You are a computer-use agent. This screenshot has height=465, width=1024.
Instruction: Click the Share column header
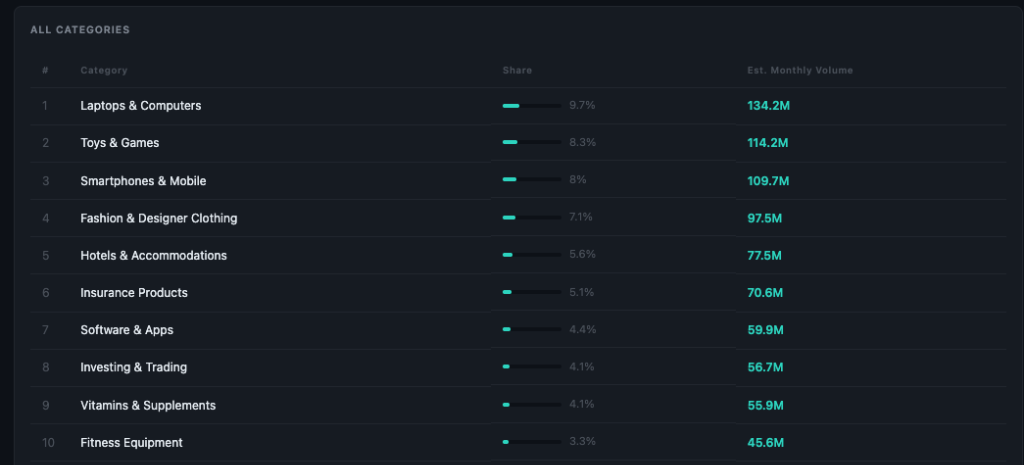[x=517, y=70]
